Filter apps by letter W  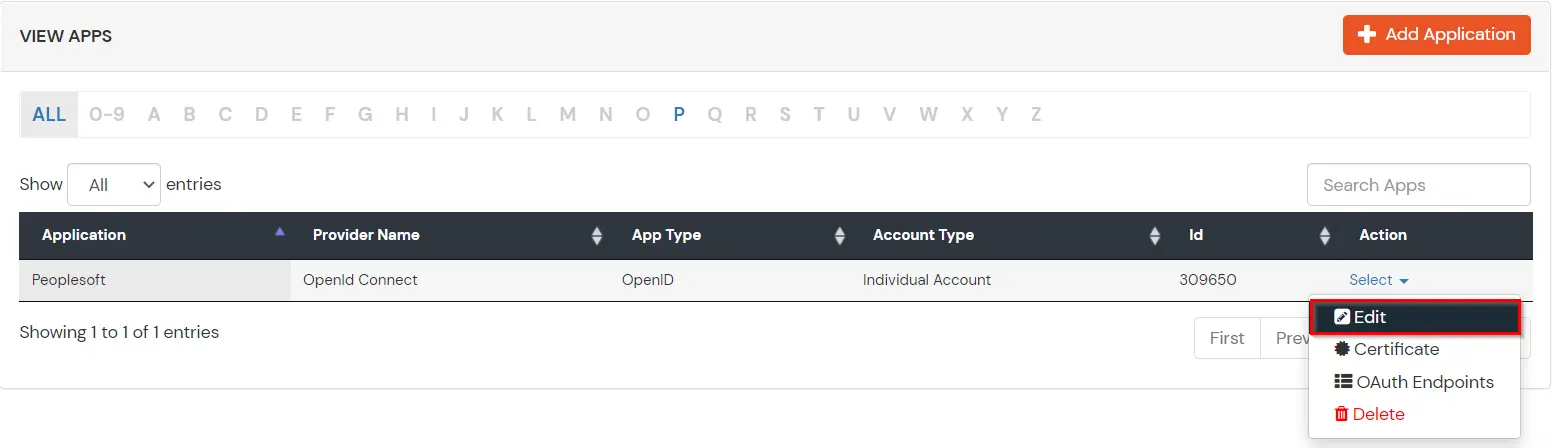tap(929, 114)
